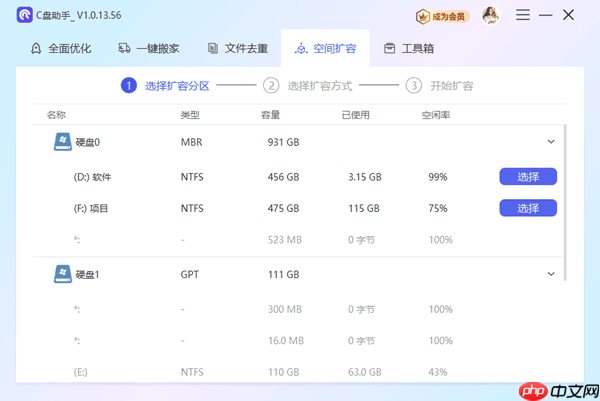Open the 工具箱 tab
Screen dimensions: 600x401
(x=409, y=49)
